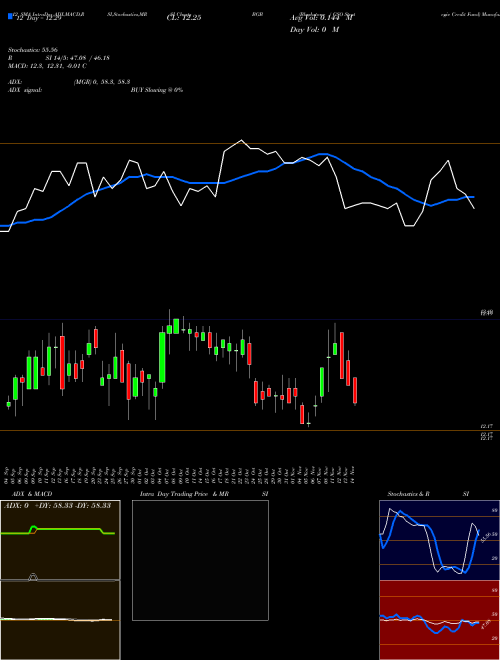Click the blue 12-day SMA legend square

(x=10, y=17)
